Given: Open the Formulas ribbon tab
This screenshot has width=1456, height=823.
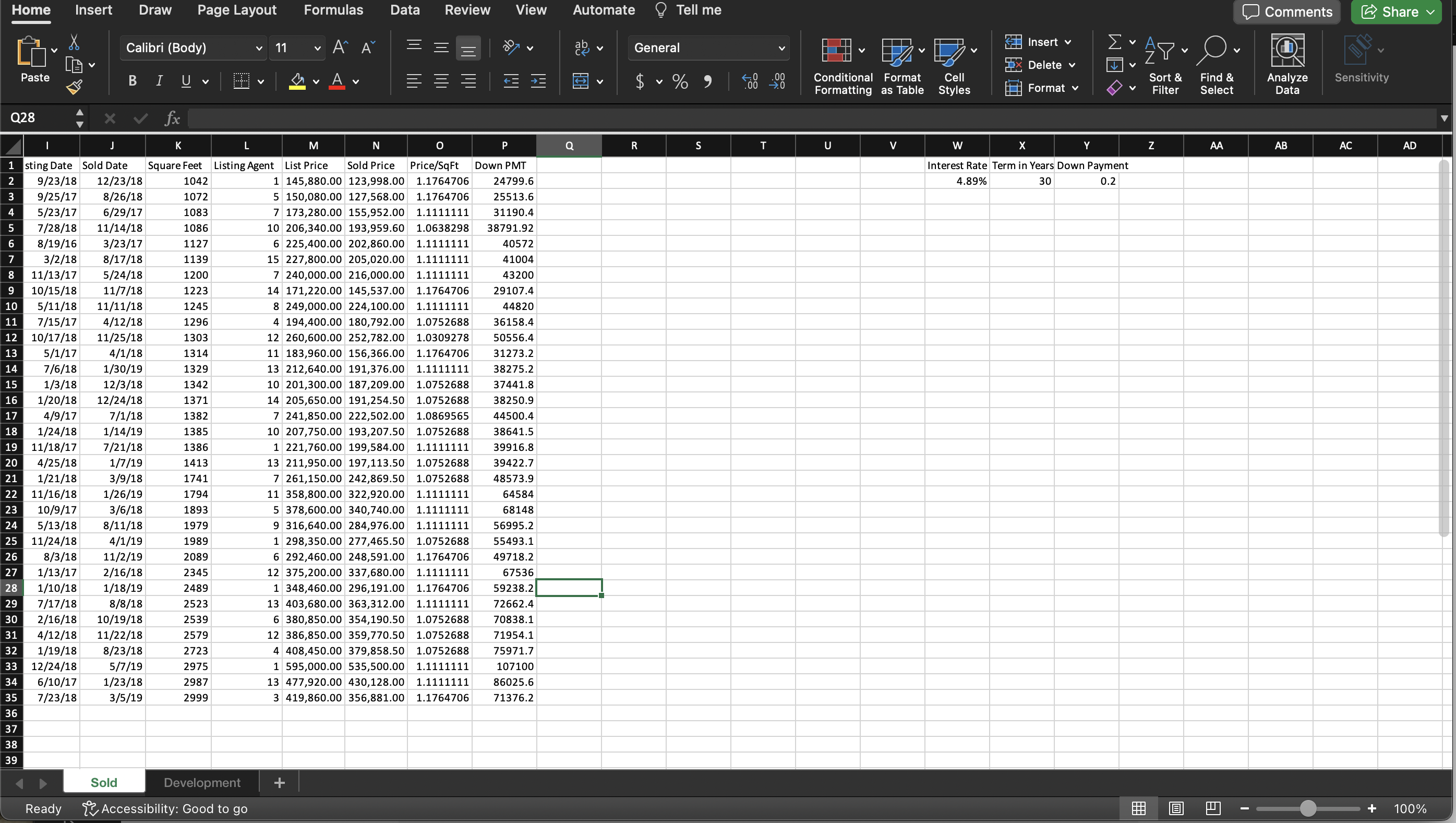Looking at the screenshot, I should tap(333, 10).
